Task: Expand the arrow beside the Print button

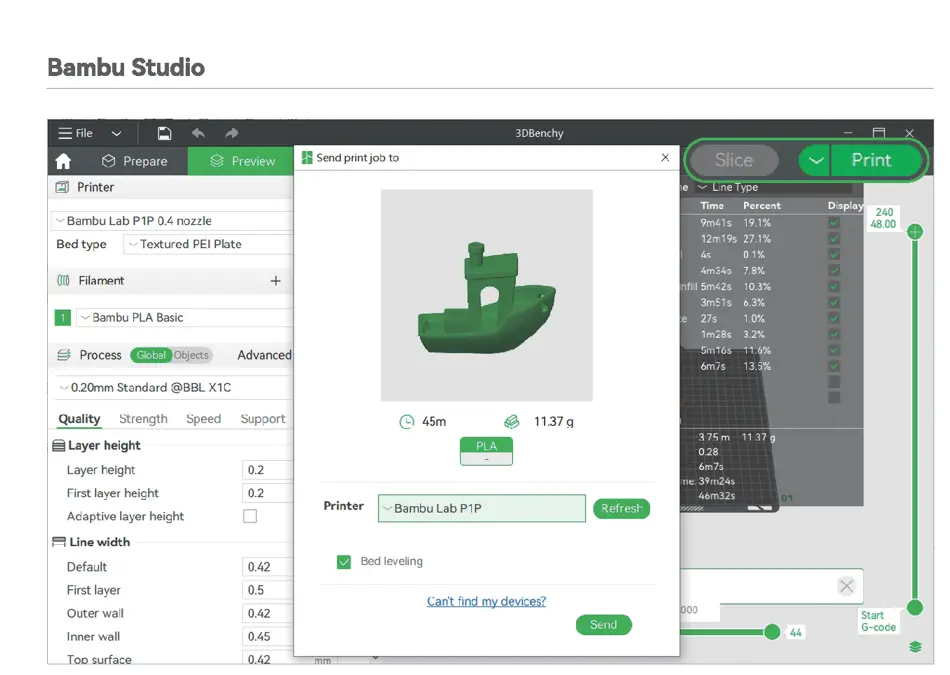Action: [815, 161]
